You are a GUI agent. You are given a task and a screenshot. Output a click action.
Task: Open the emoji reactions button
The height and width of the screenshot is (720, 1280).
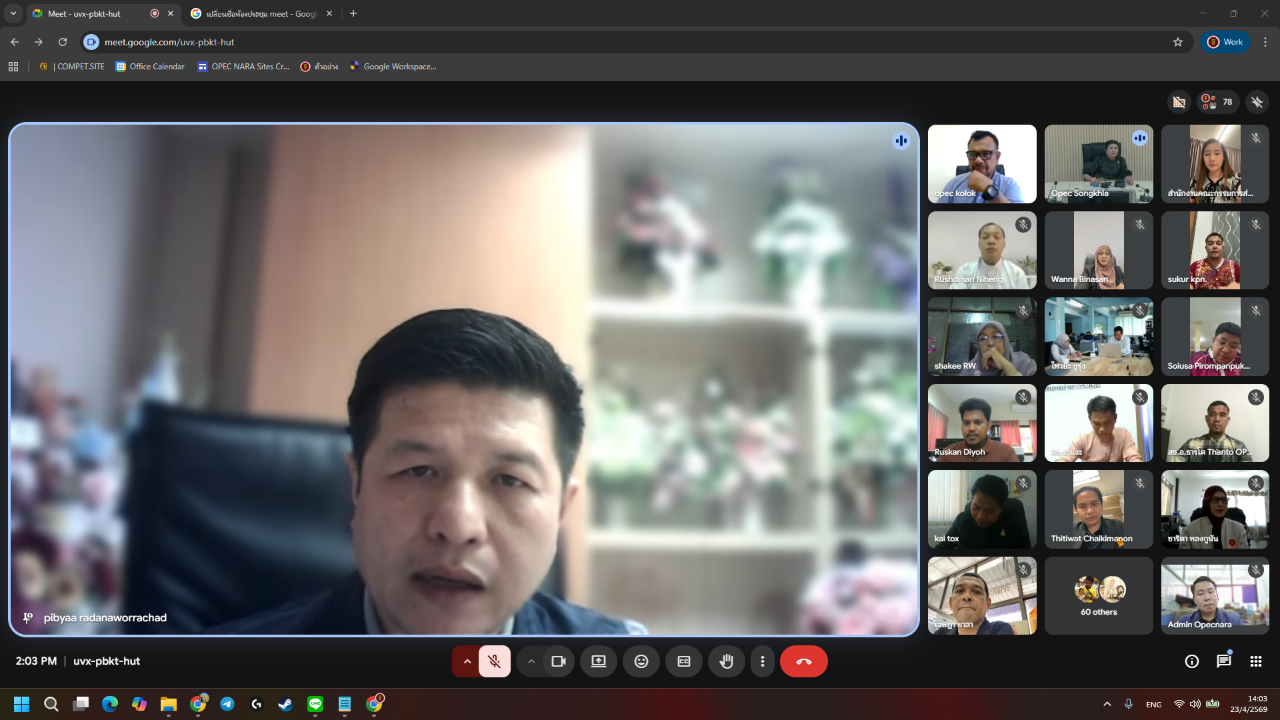641,661
